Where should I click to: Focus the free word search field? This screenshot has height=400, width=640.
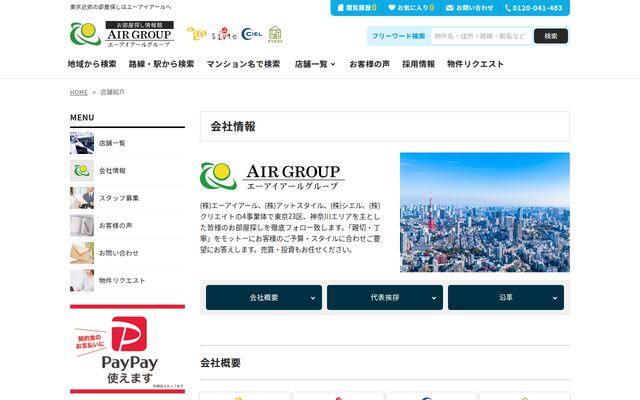coord(482,36)
